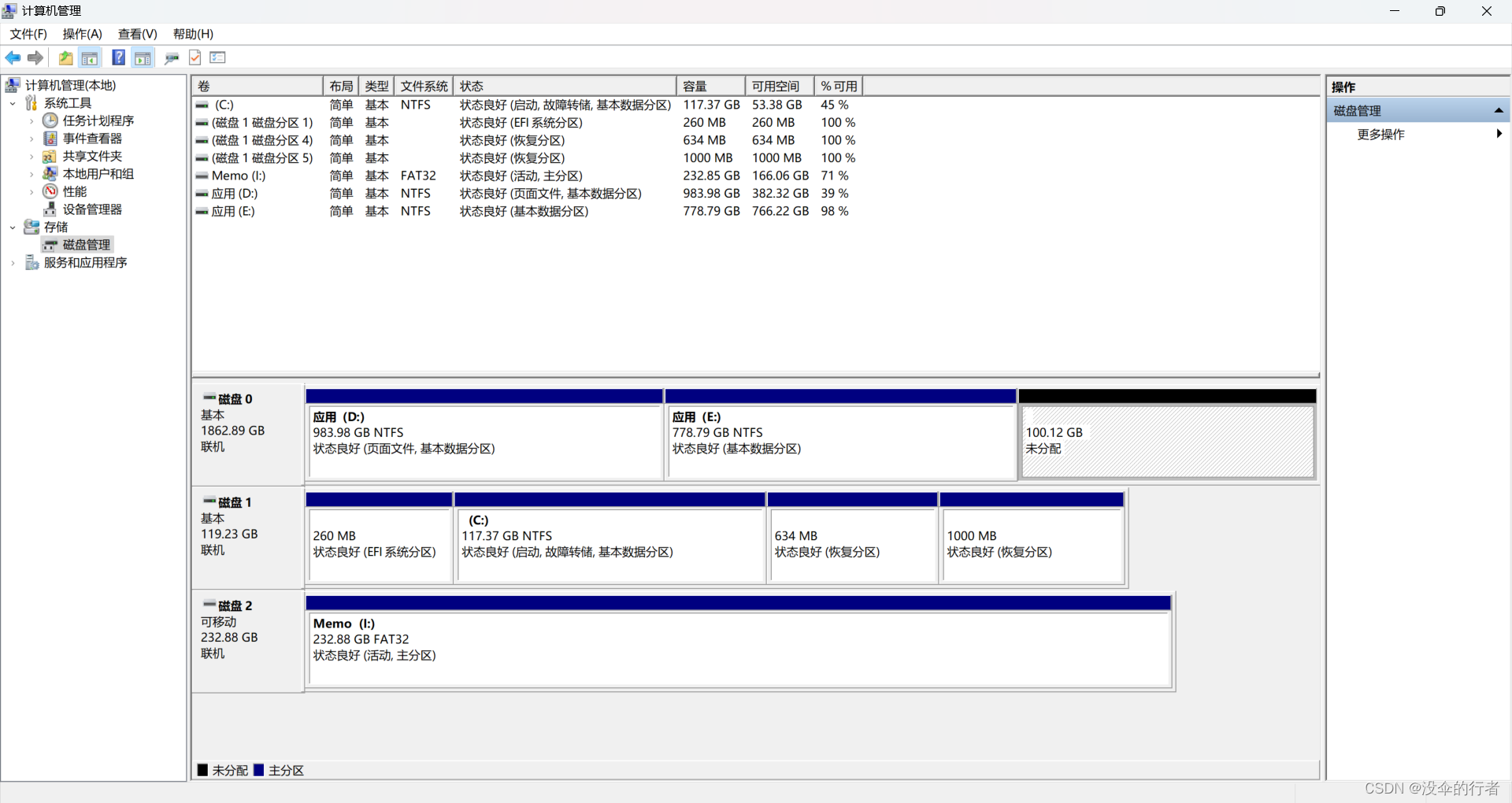
Task: Collapse the 磁盘管理 actions section arrow
Action: [x=1499, y=111]
